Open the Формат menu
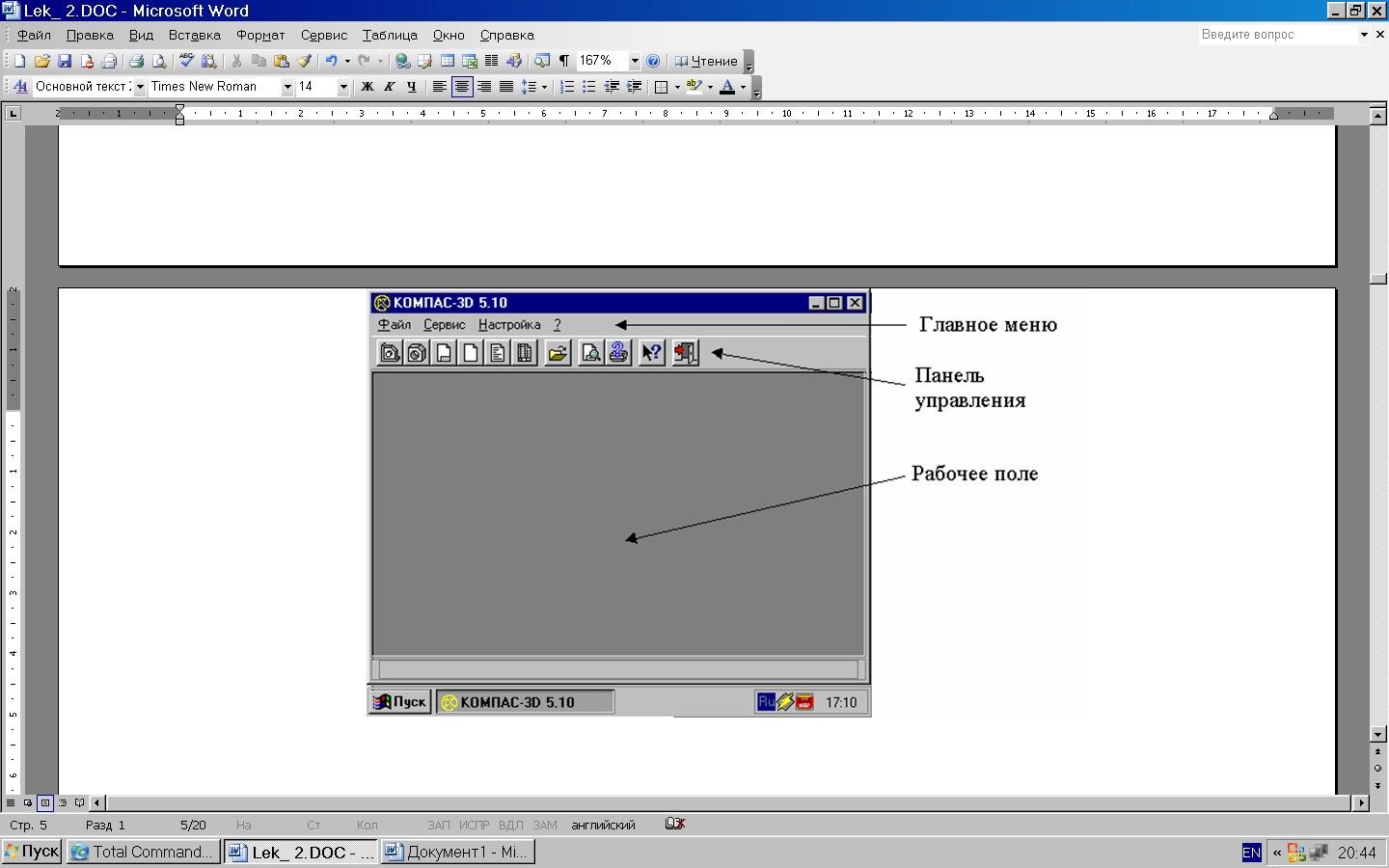Screen dimensions: 1389x868 (x=260, y=35)
